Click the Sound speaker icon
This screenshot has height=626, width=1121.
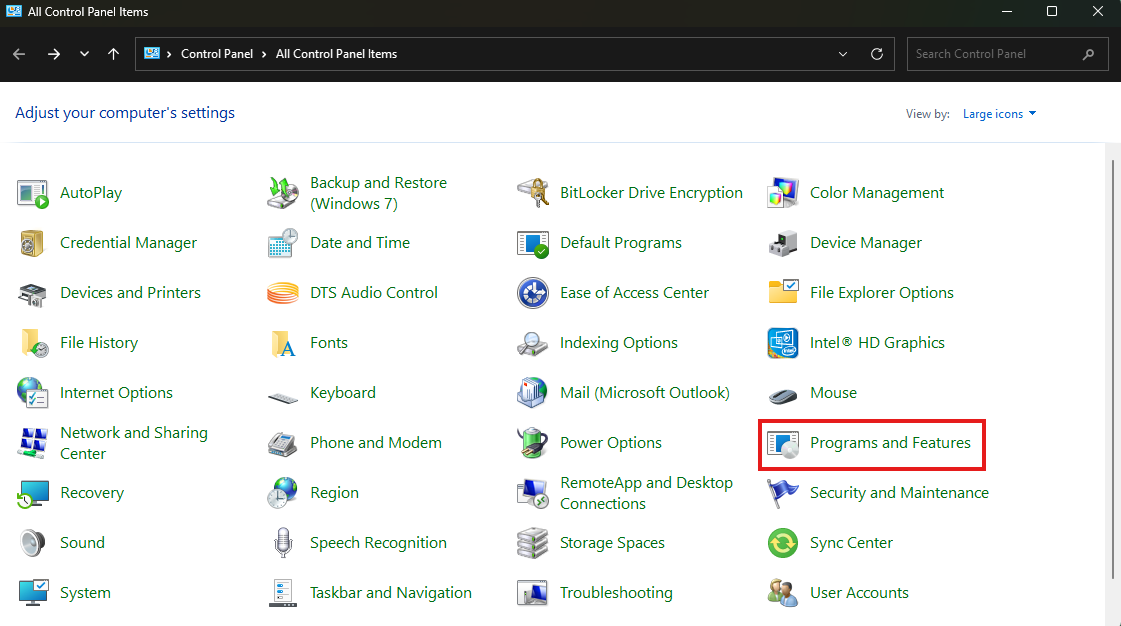pyautogui.click(x=32, y=543)
